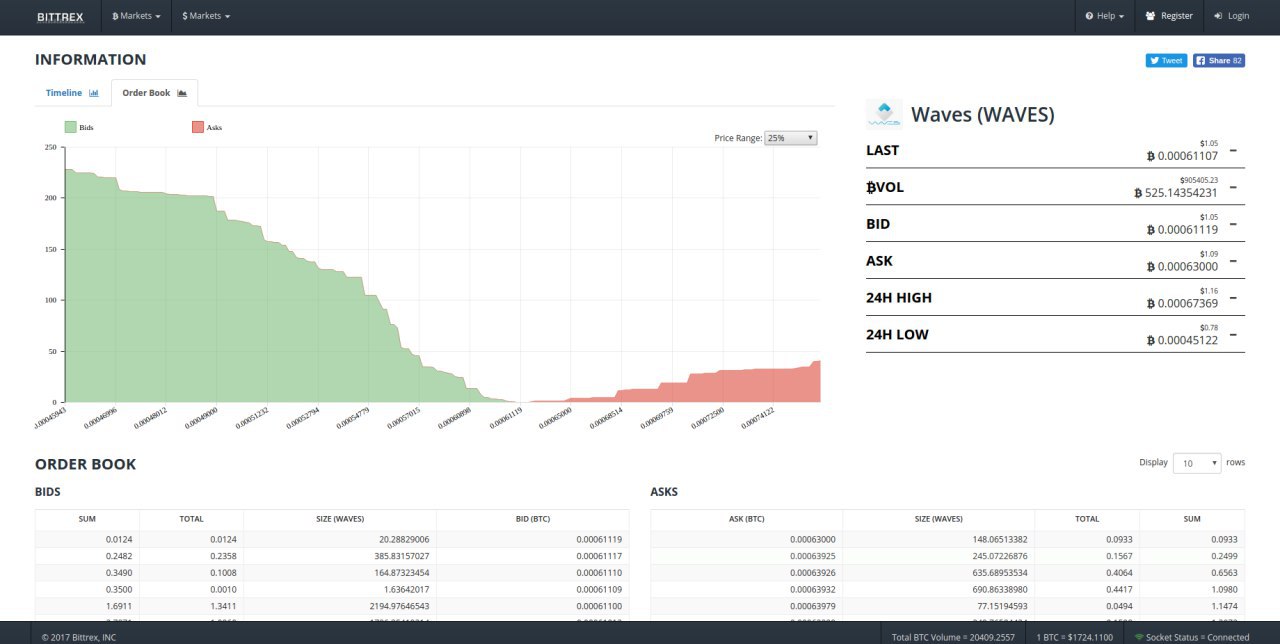
Task: Collapse the BID row minus icon
Action: tap(1233, 224)
